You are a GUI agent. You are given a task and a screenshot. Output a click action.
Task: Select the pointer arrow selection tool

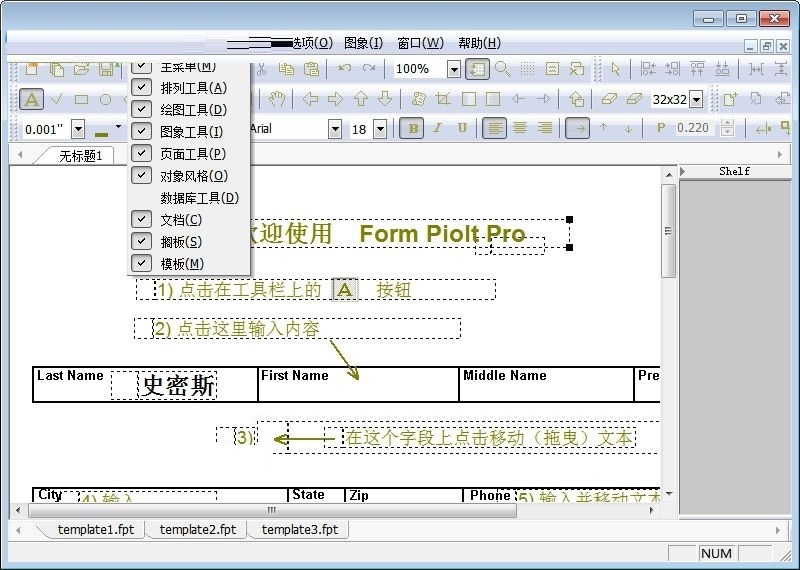pos(615,69)
